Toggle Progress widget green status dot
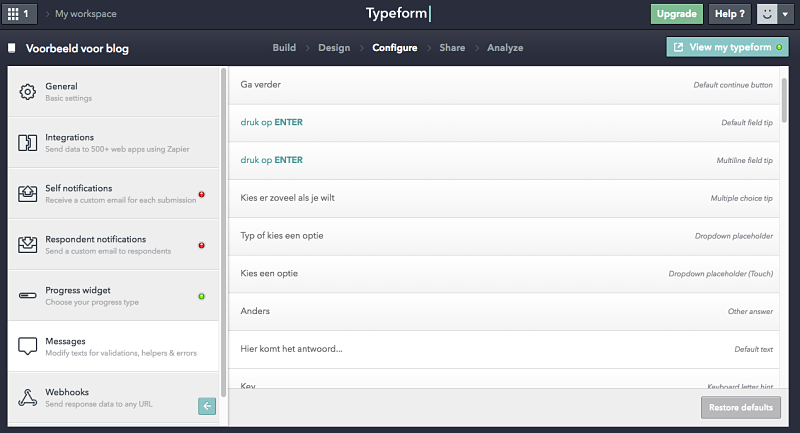800x433 pixels. [x=202, y=296]
